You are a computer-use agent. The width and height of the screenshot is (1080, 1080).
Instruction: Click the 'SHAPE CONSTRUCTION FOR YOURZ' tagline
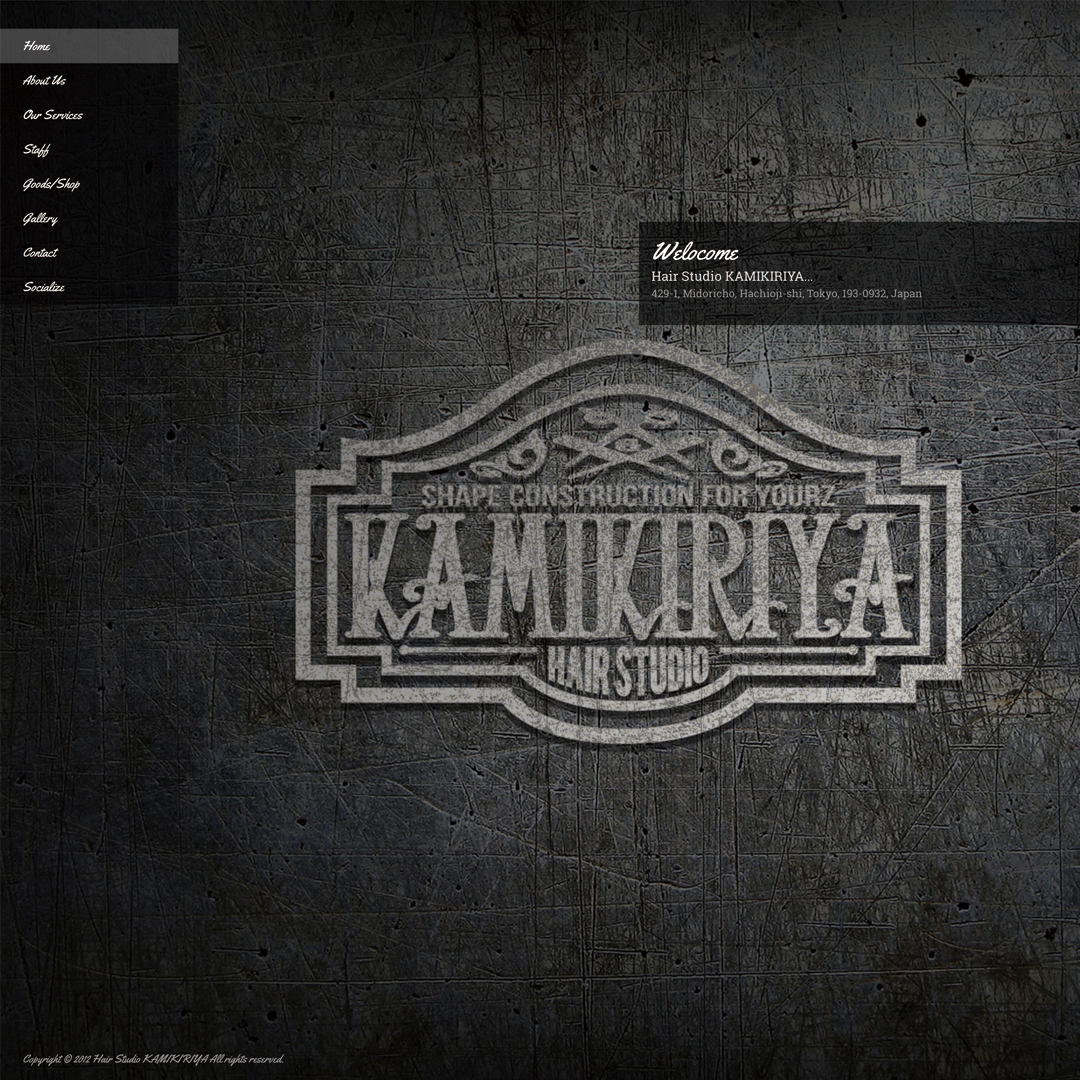pos(628,495)
